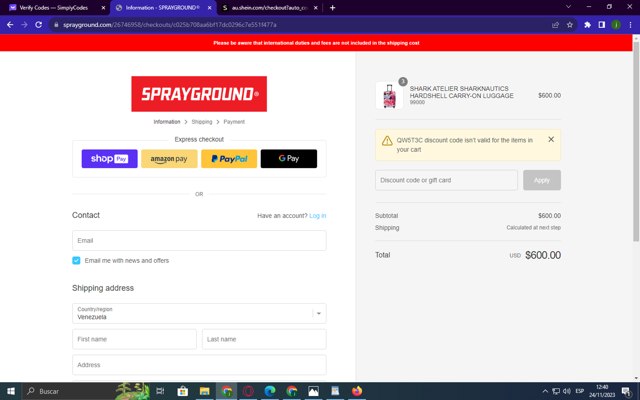Screen dimensions: 640x400
Task: Open the Windows Start menu
Action: [11, 391]
